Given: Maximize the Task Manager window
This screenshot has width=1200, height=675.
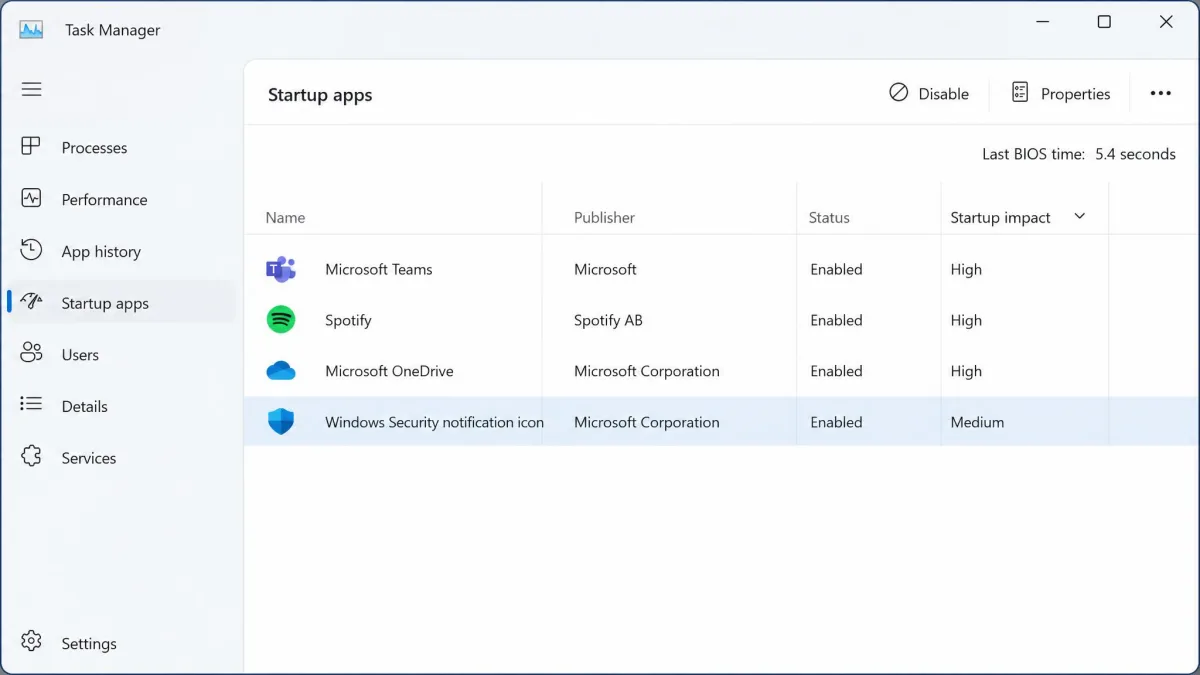Looking at the screenshot, I should pos(1104,22).
